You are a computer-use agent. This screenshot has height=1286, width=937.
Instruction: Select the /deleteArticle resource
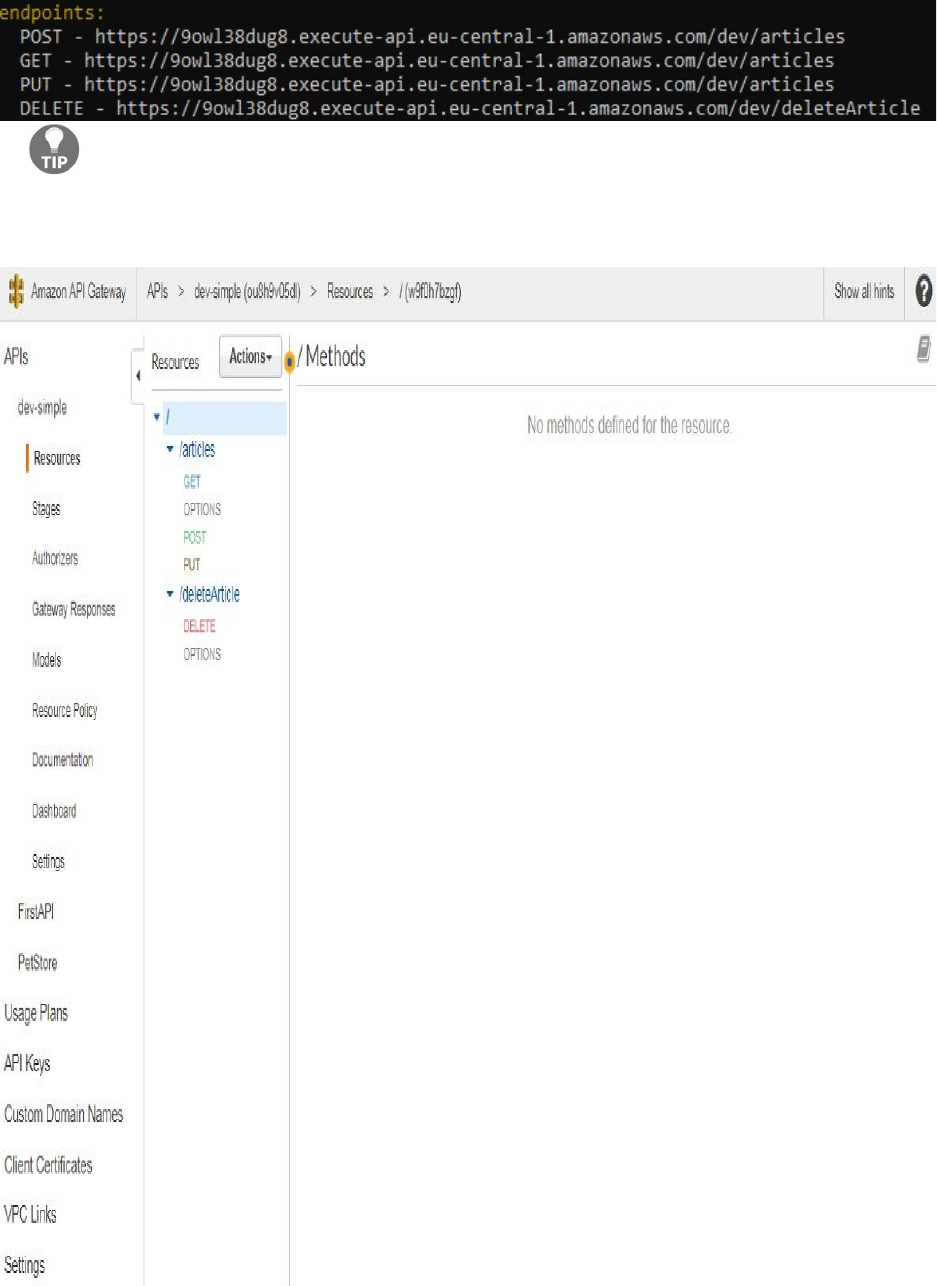(x=209, y=594)
